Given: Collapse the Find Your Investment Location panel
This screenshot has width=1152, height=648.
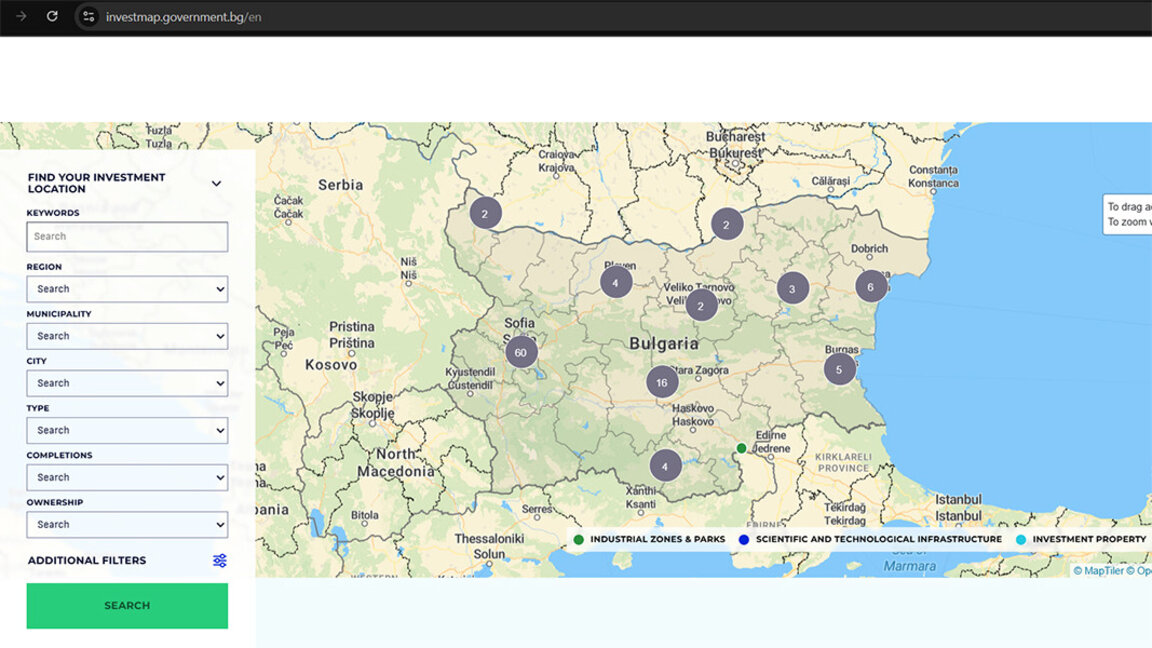Looking at the screenshot, I should [x=215, y=183].
